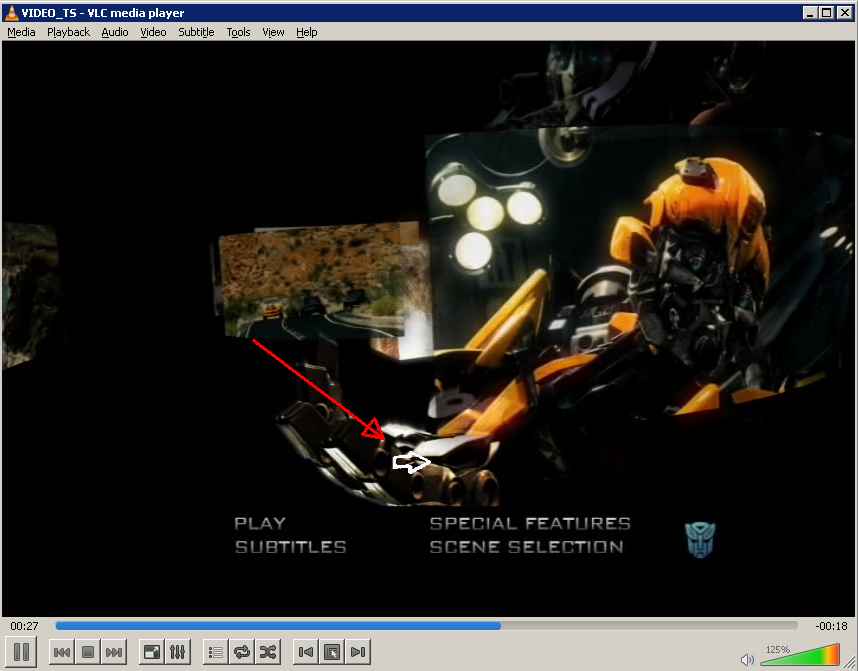Select SPECIAL FEATURES in the DVD menu
This screenshot has height=671, width=858.
point(530,523)
